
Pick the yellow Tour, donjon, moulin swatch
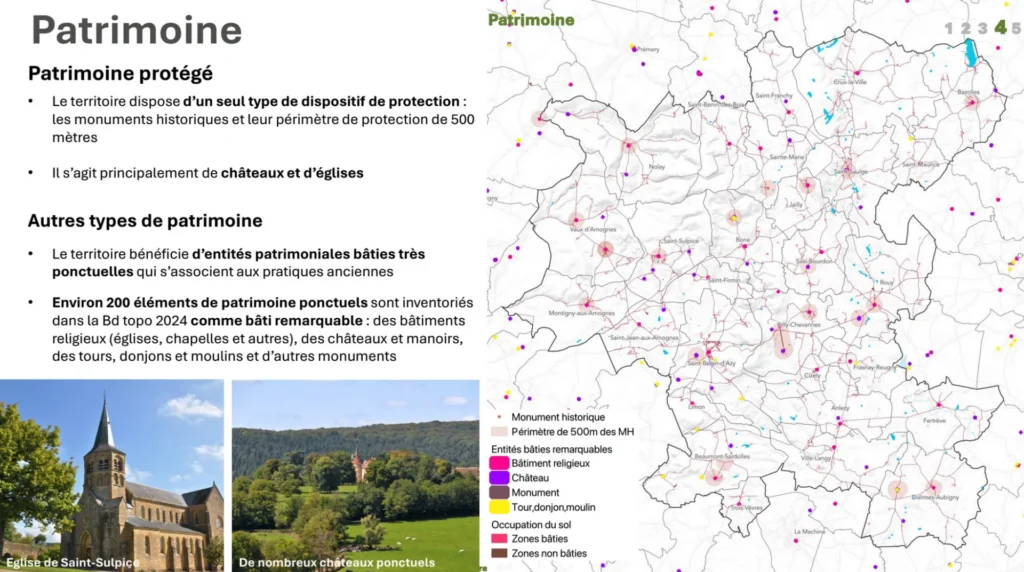point(498,507)
